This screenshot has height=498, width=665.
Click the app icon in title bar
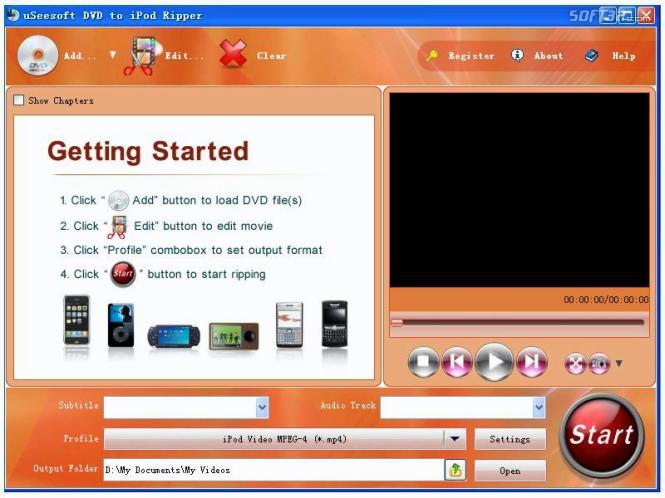coord(13,15)
